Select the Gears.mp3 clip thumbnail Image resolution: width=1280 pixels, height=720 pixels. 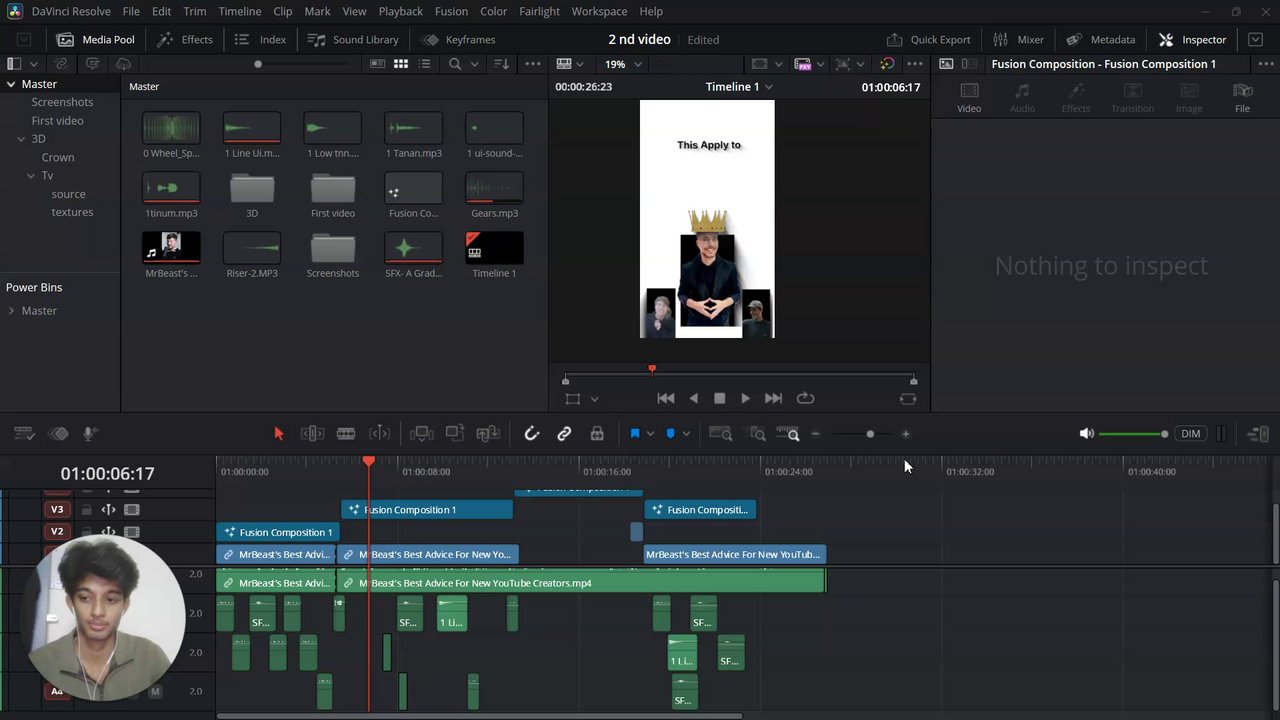494,188
